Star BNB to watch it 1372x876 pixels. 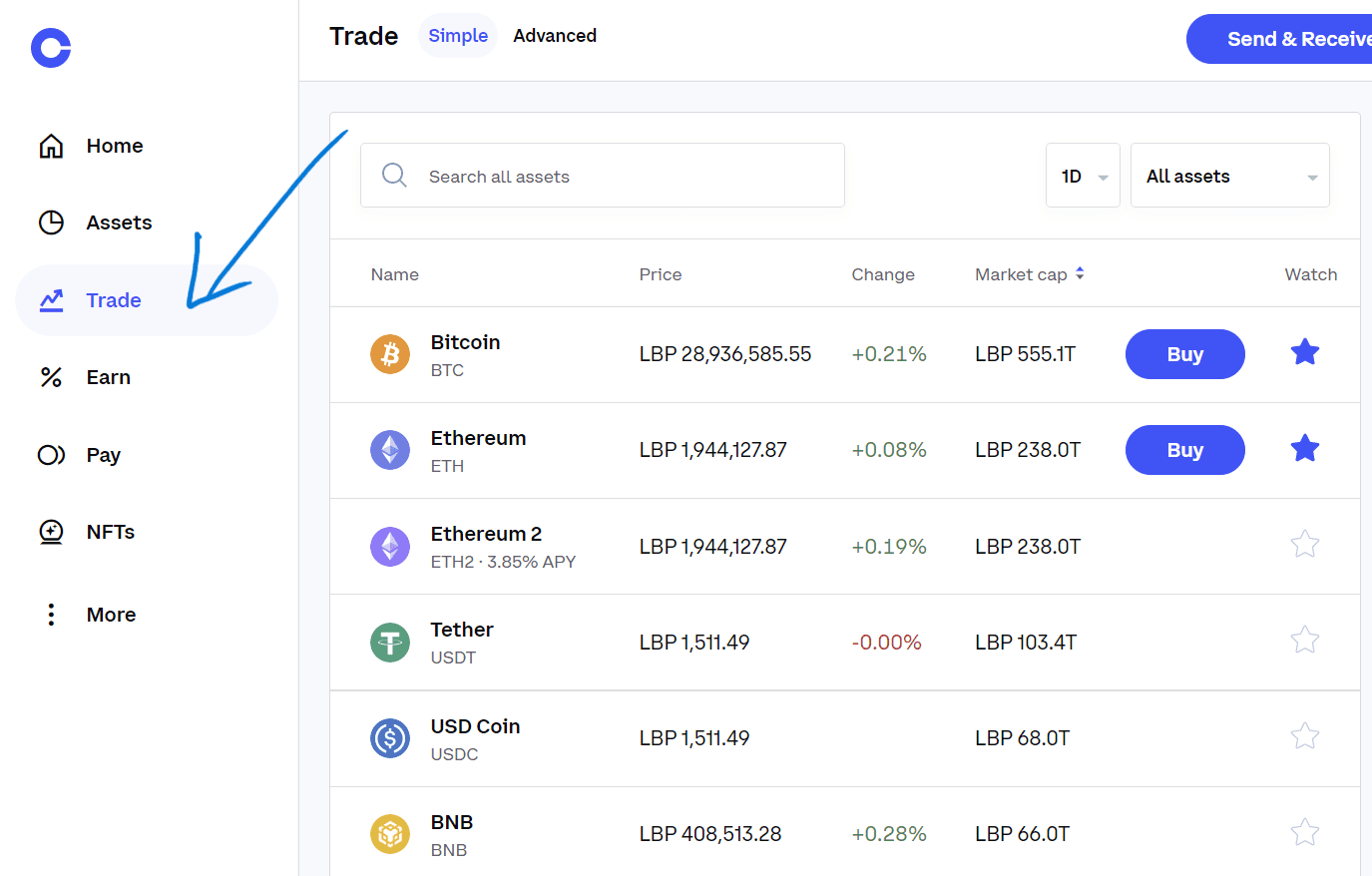[x=1304, y=832]
